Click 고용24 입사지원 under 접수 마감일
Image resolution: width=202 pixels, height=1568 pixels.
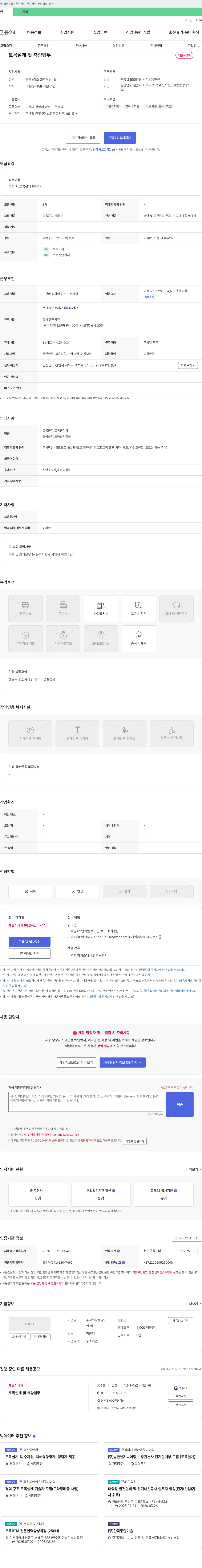tap(29, 942)
